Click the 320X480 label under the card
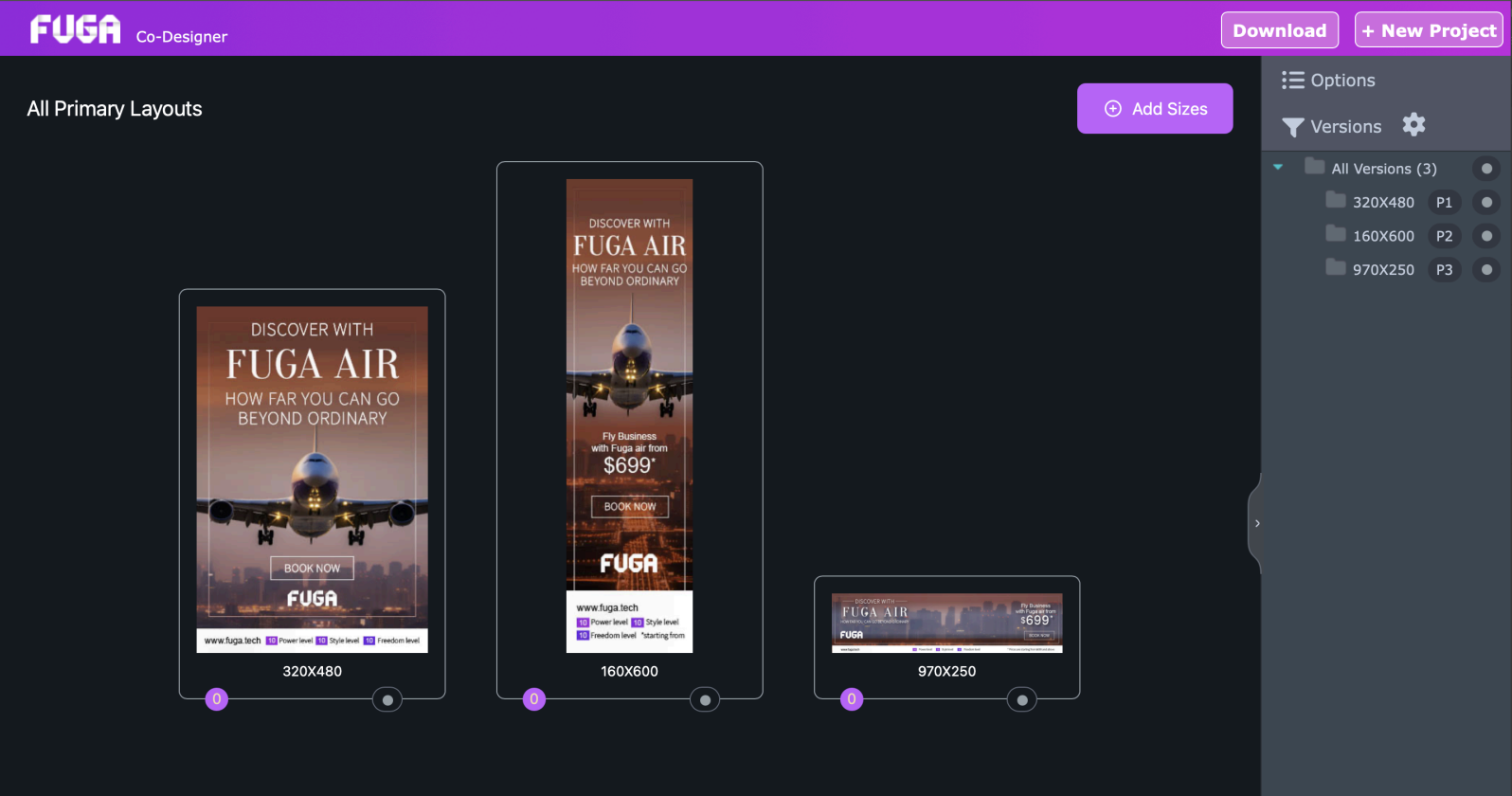Viewport: 1512px width, 796px height. (x=313, y=671)
